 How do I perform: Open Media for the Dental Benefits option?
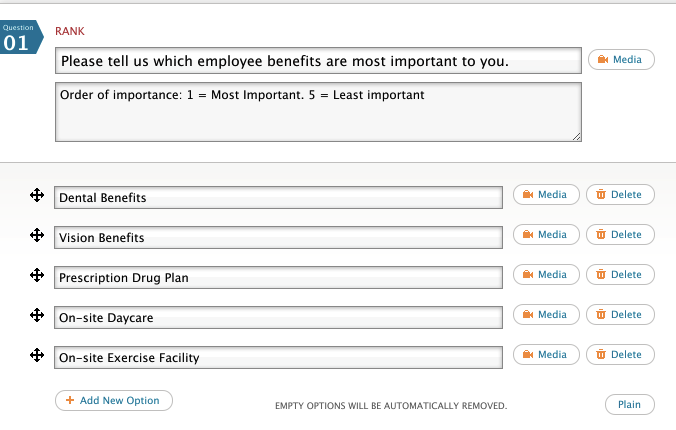coord(545,195)
